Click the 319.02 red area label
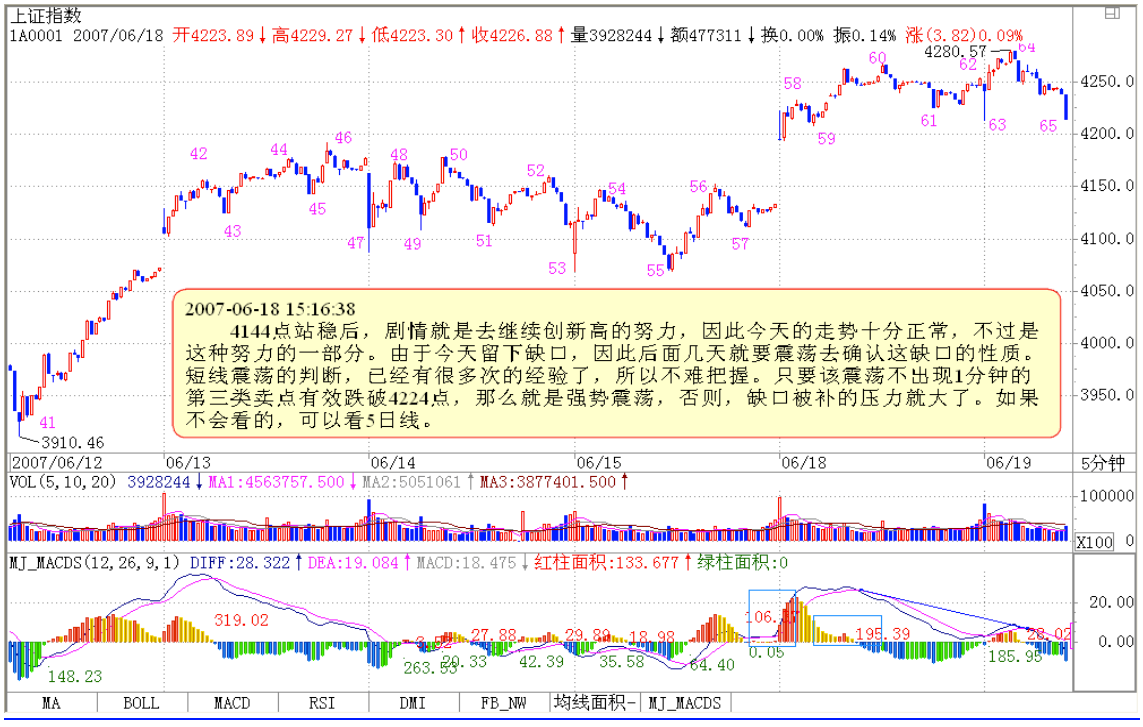Viewport: 1143px width, 727px height. pos(241,621)
